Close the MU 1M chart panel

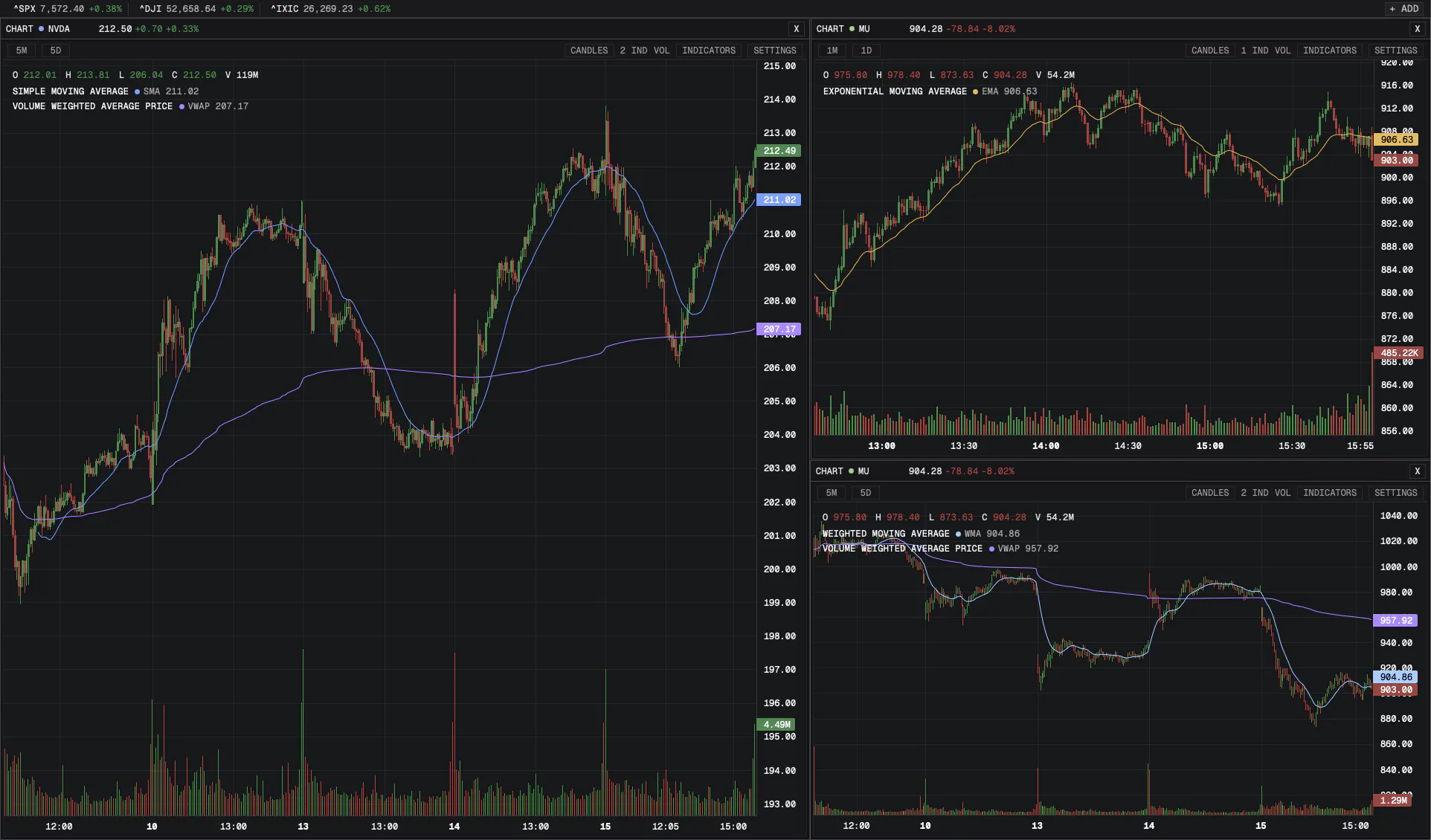(x=1418, y=29)
